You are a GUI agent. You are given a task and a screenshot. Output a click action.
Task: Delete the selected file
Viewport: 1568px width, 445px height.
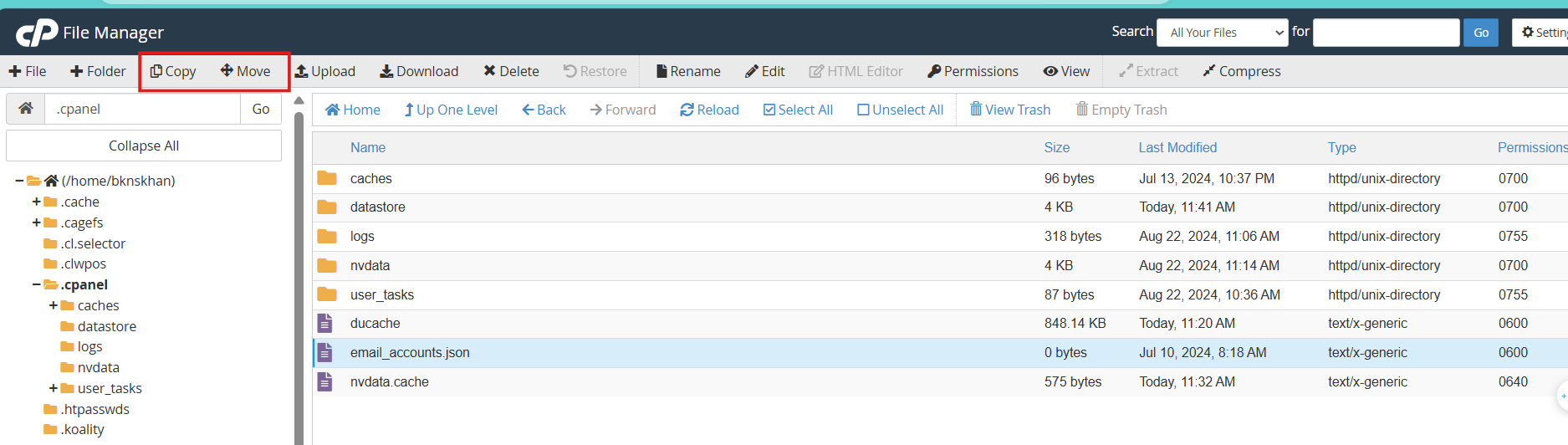511,71
